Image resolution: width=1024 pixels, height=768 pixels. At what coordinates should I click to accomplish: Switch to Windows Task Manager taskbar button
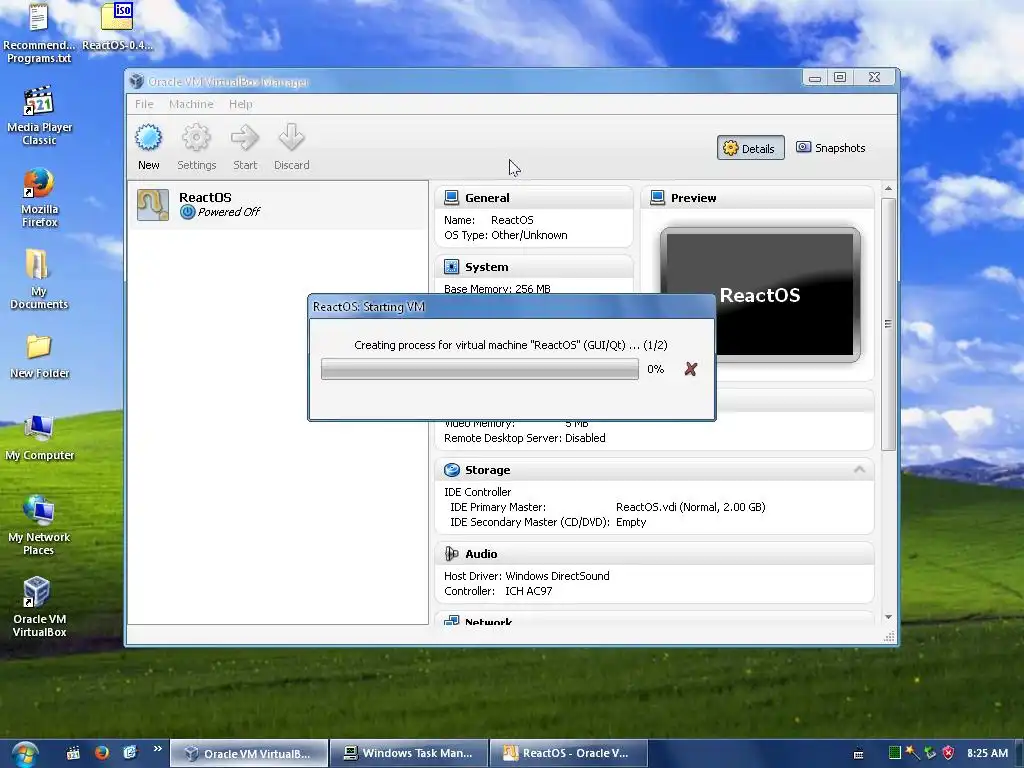coord(409,753)
